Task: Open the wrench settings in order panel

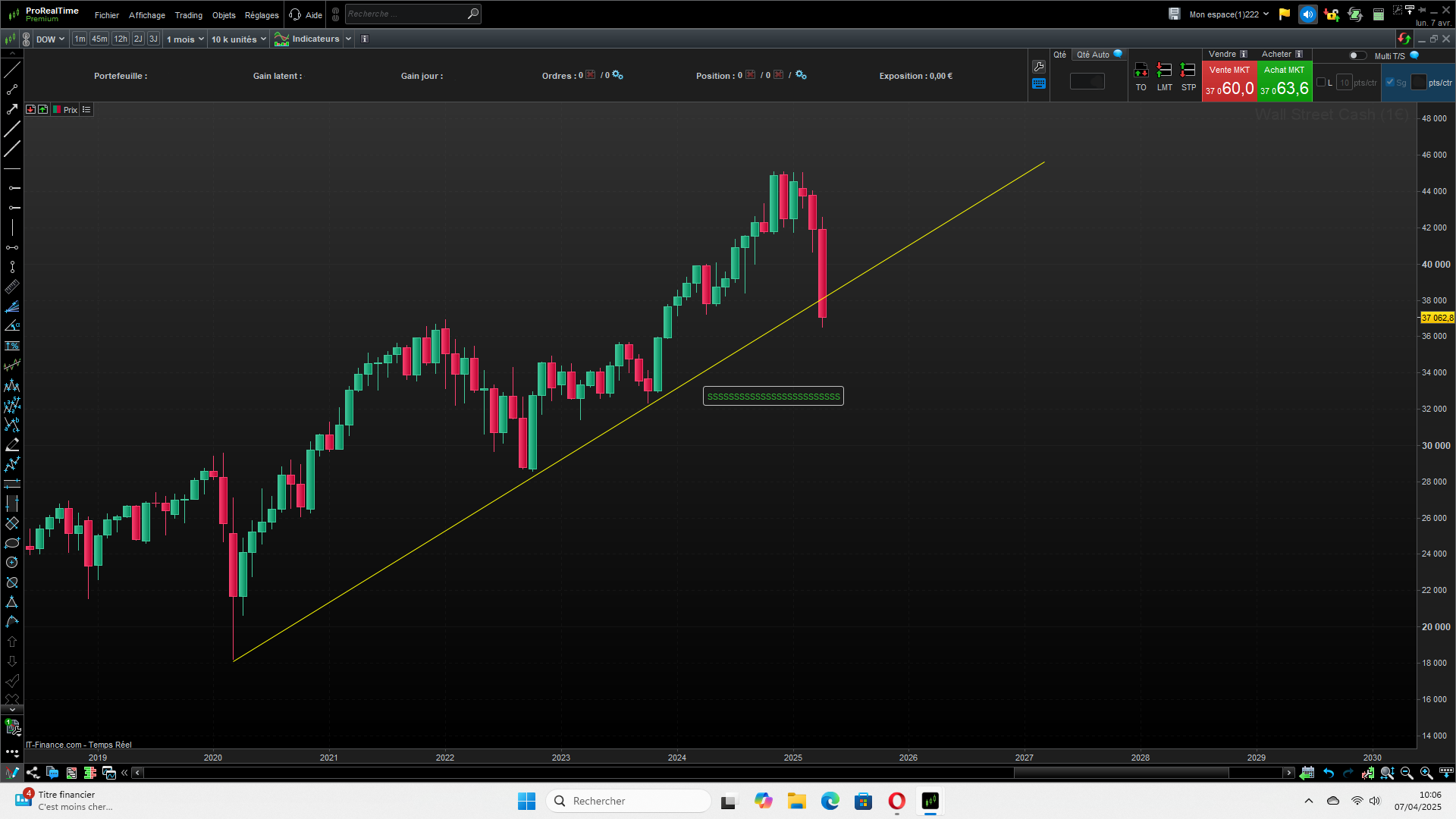Action: click(x=1039, y=67)
